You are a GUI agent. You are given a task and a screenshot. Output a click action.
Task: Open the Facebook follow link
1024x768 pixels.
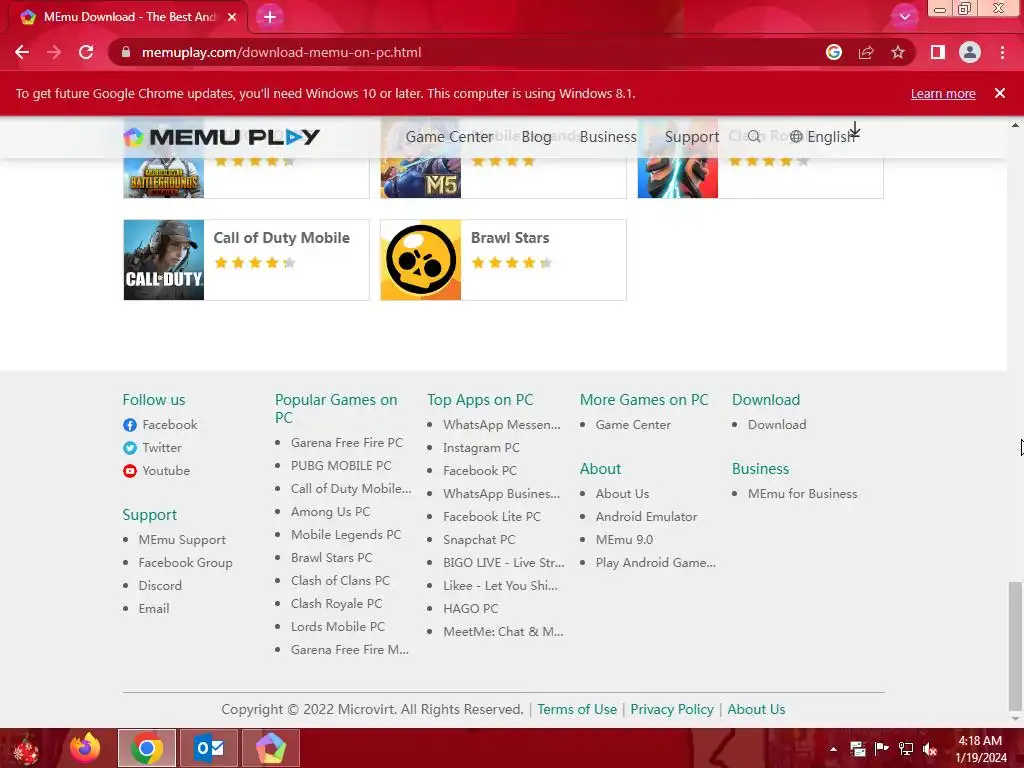(170, 424)
